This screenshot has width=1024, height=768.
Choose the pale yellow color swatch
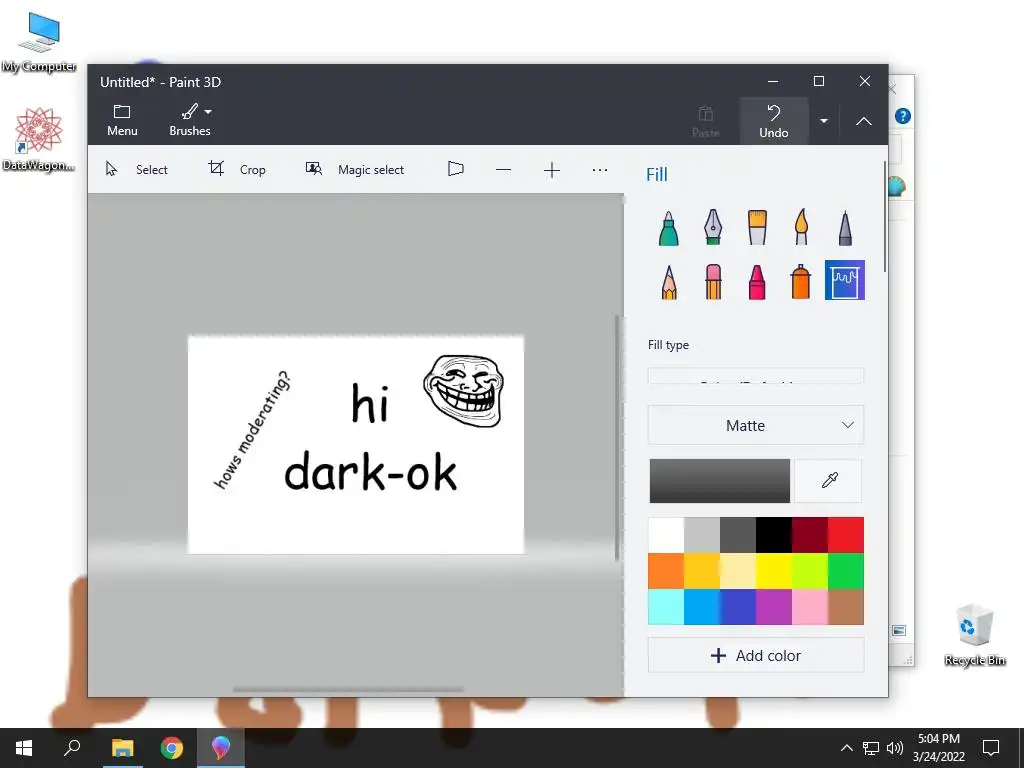point(738,571)
